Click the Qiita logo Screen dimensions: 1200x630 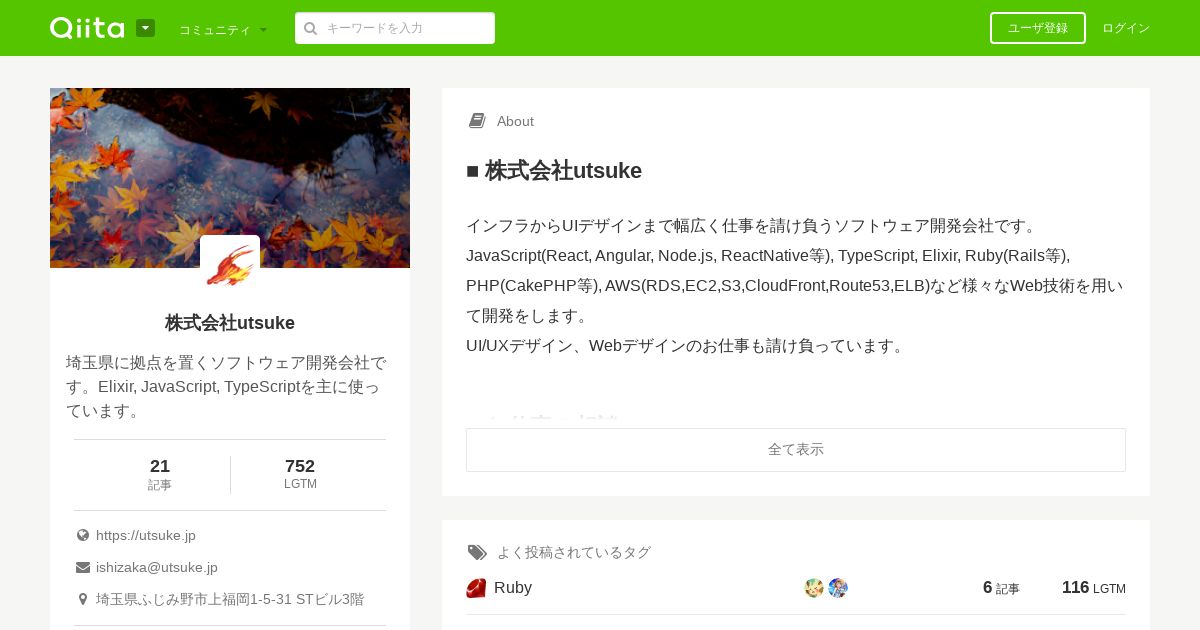tap(87, 28)
